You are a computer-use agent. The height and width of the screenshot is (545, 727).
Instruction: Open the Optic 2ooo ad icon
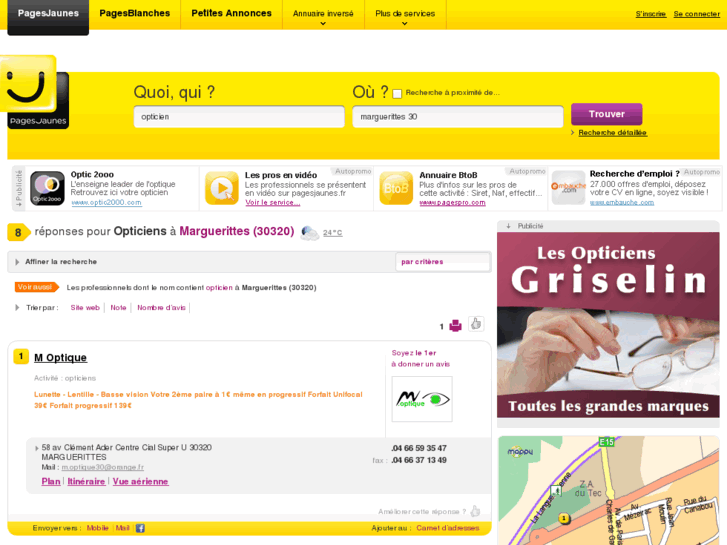coord(47,188)
